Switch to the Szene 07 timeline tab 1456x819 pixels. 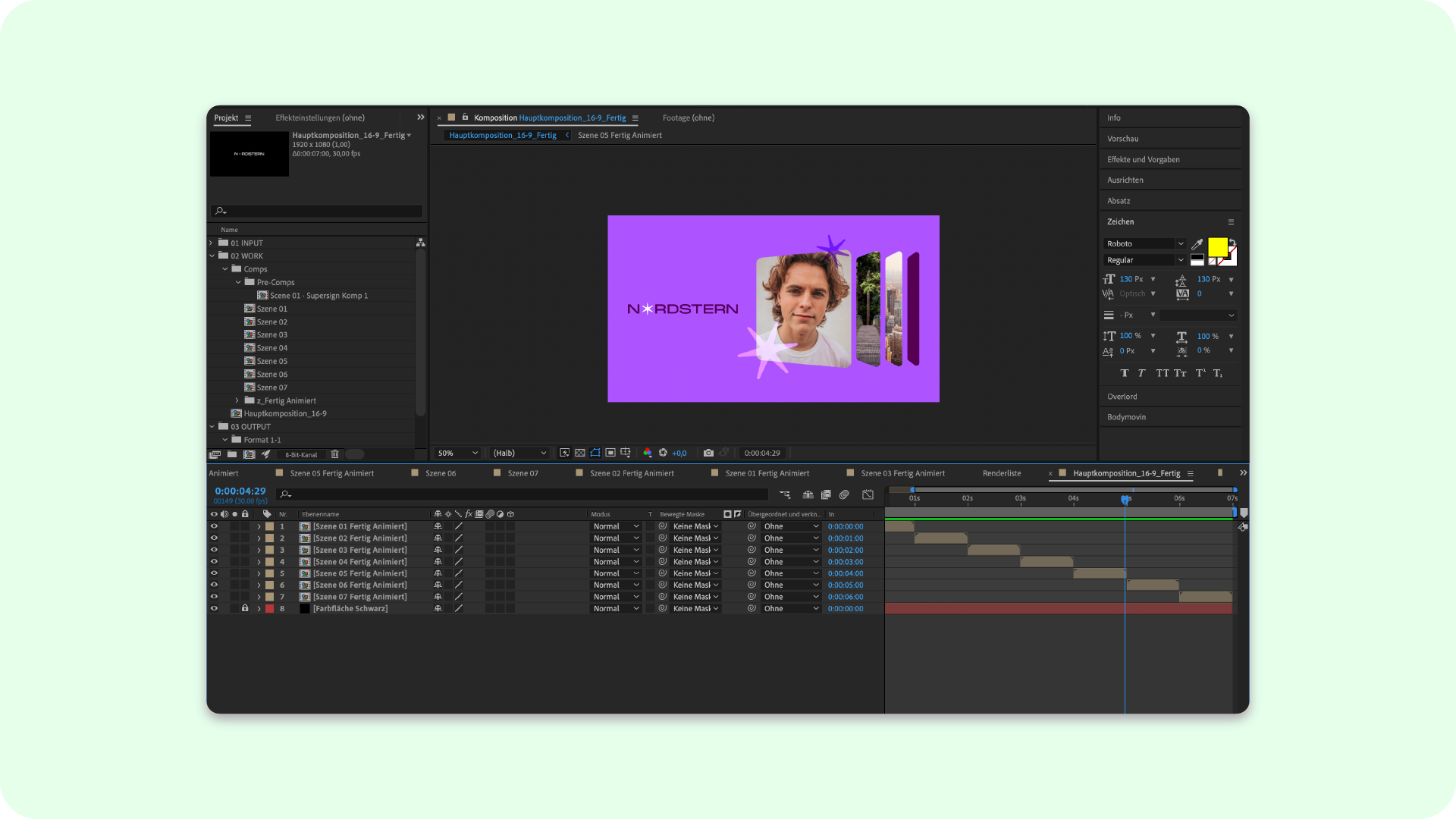pos(523,473)
